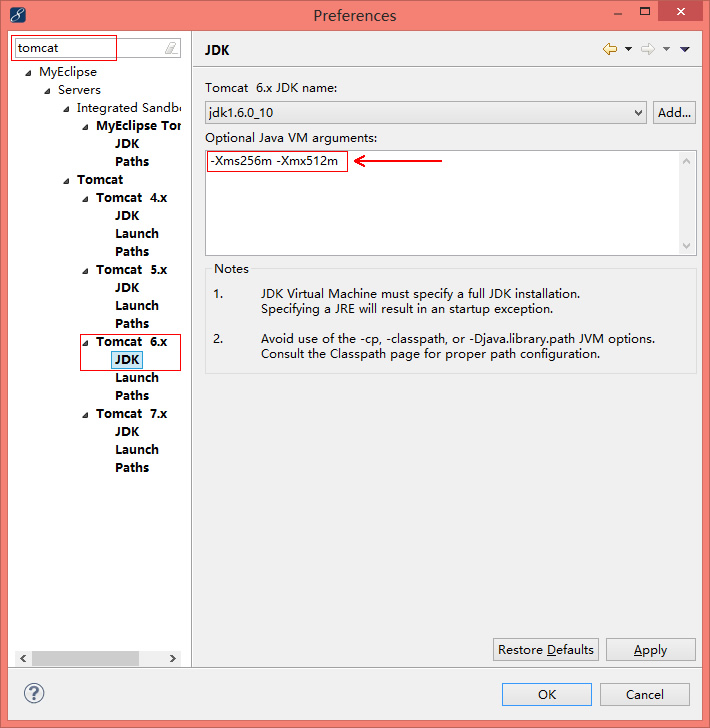Collapse the Integrated Sandbox node
The image size is (710, 728).
(x=66, y=109)
